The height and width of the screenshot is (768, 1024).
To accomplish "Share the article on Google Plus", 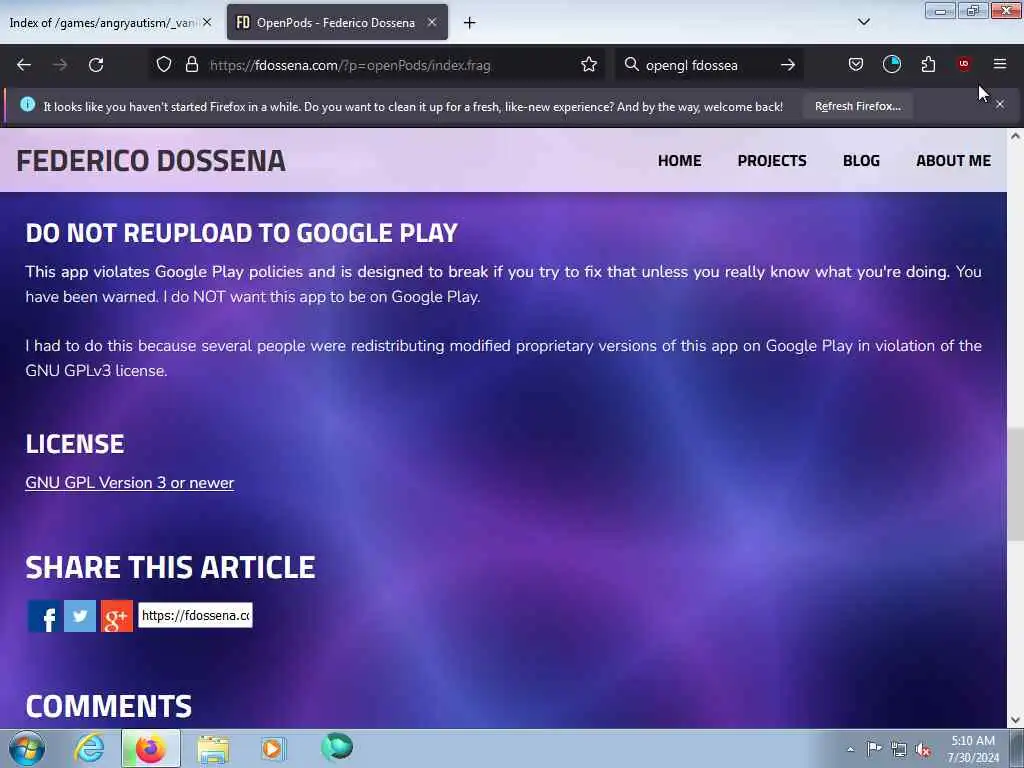I will (117, 616).
